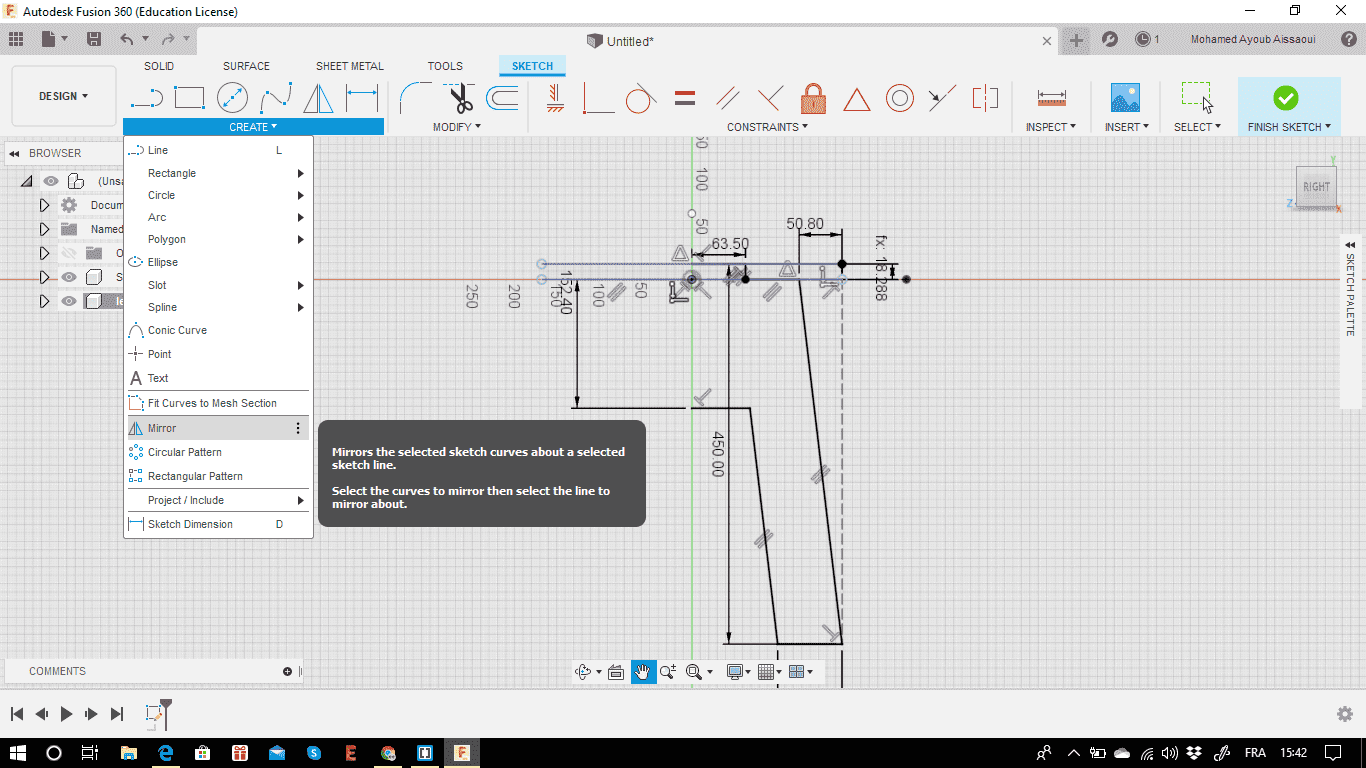Viewport: 1366px width, 768px height.
Task: Select the Trim scissors tool
Action: coord(460,98)
